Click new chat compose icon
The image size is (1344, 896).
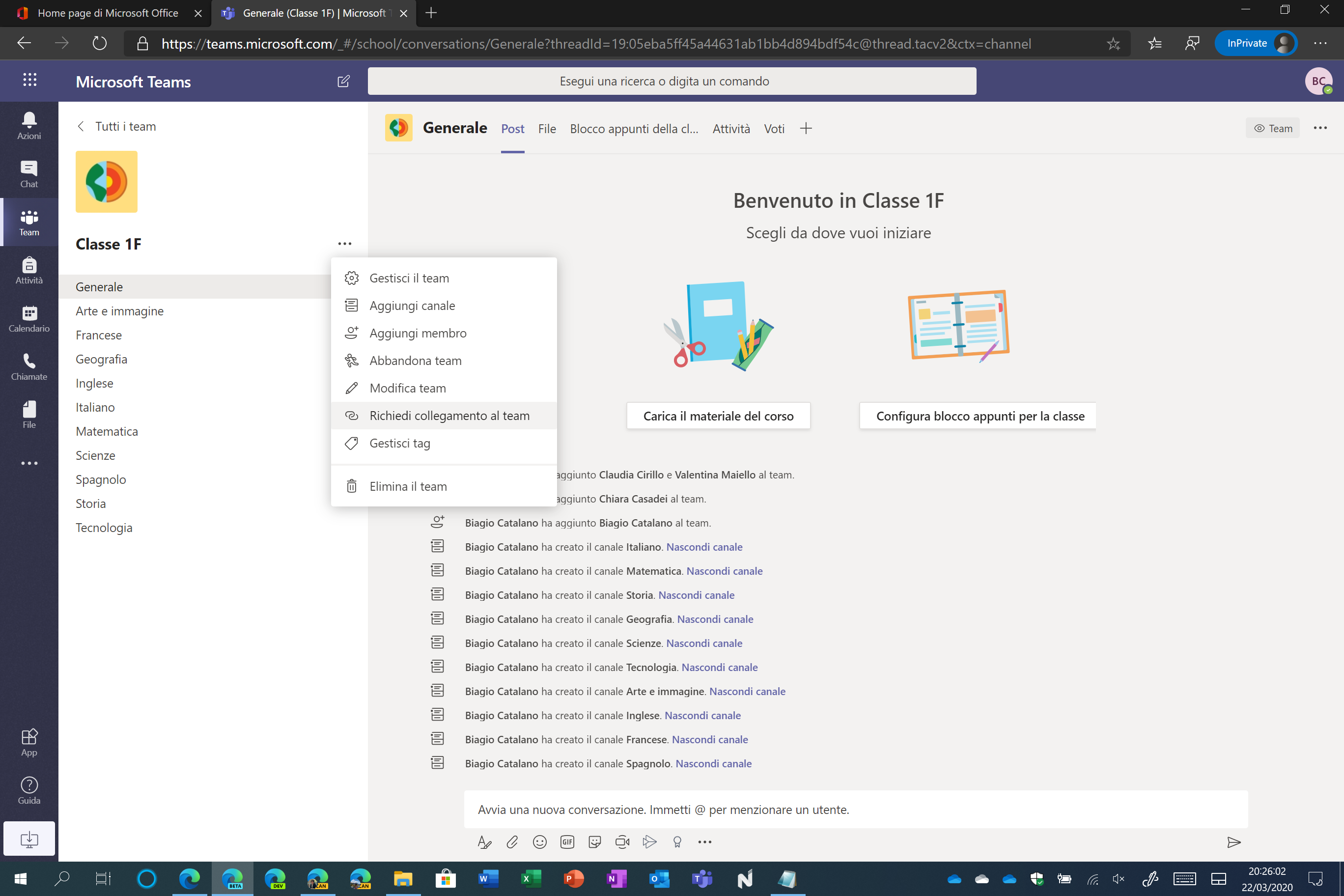343,81
